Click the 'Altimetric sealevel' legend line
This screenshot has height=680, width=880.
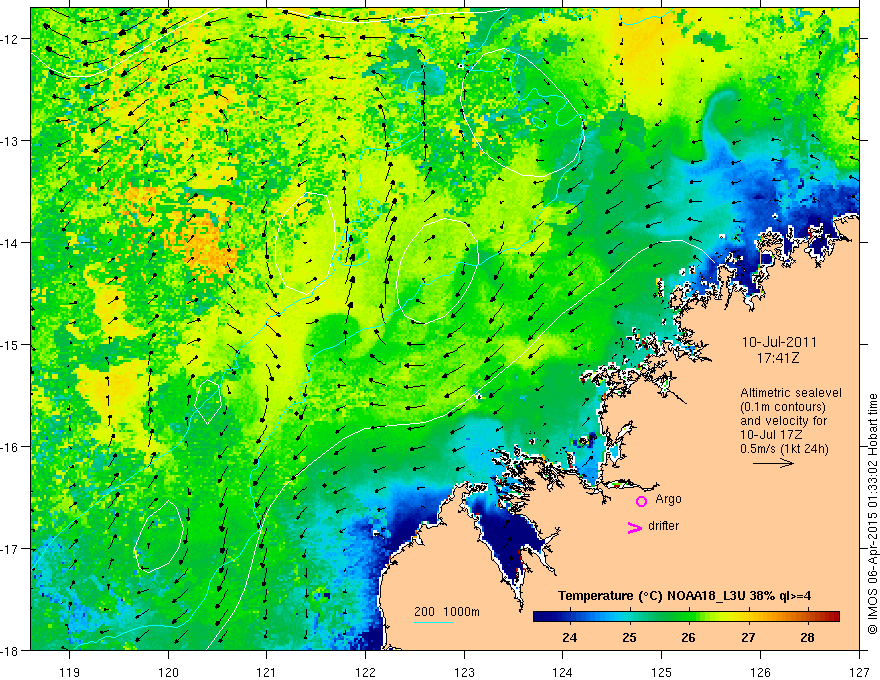click(791, 393)
